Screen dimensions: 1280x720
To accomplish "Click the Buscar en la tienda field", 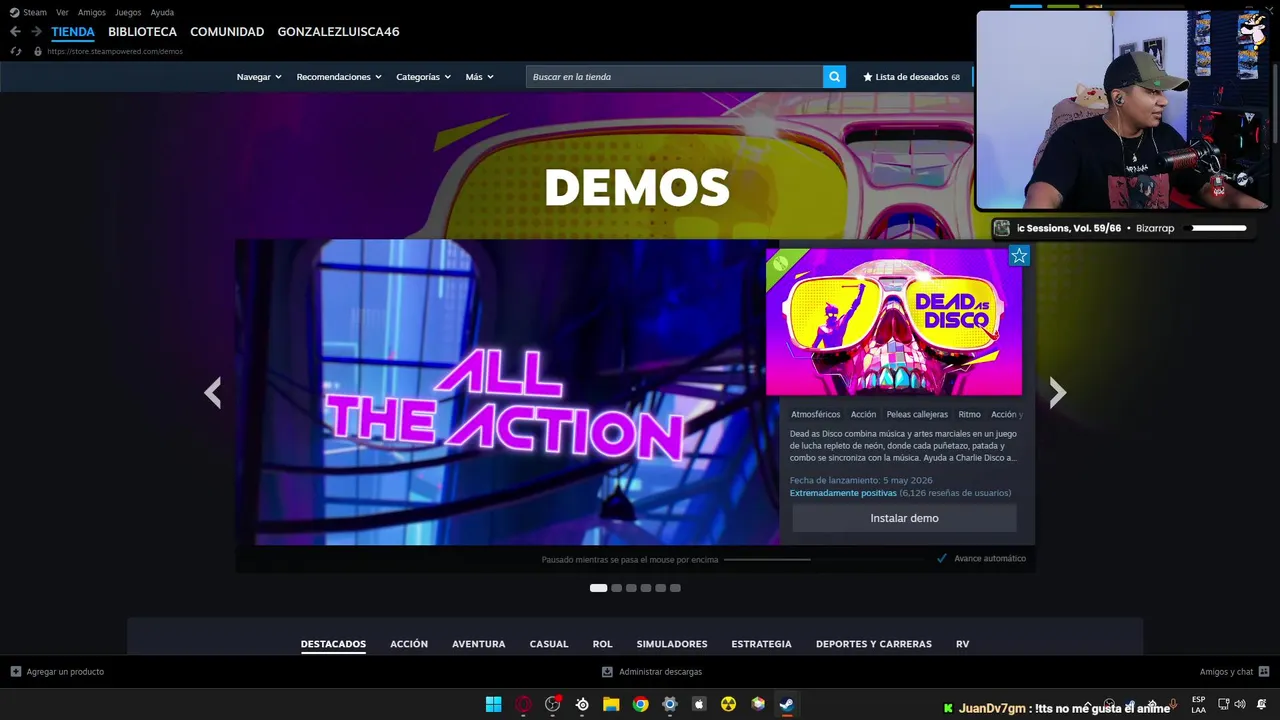I will click(x=674, y=77).
